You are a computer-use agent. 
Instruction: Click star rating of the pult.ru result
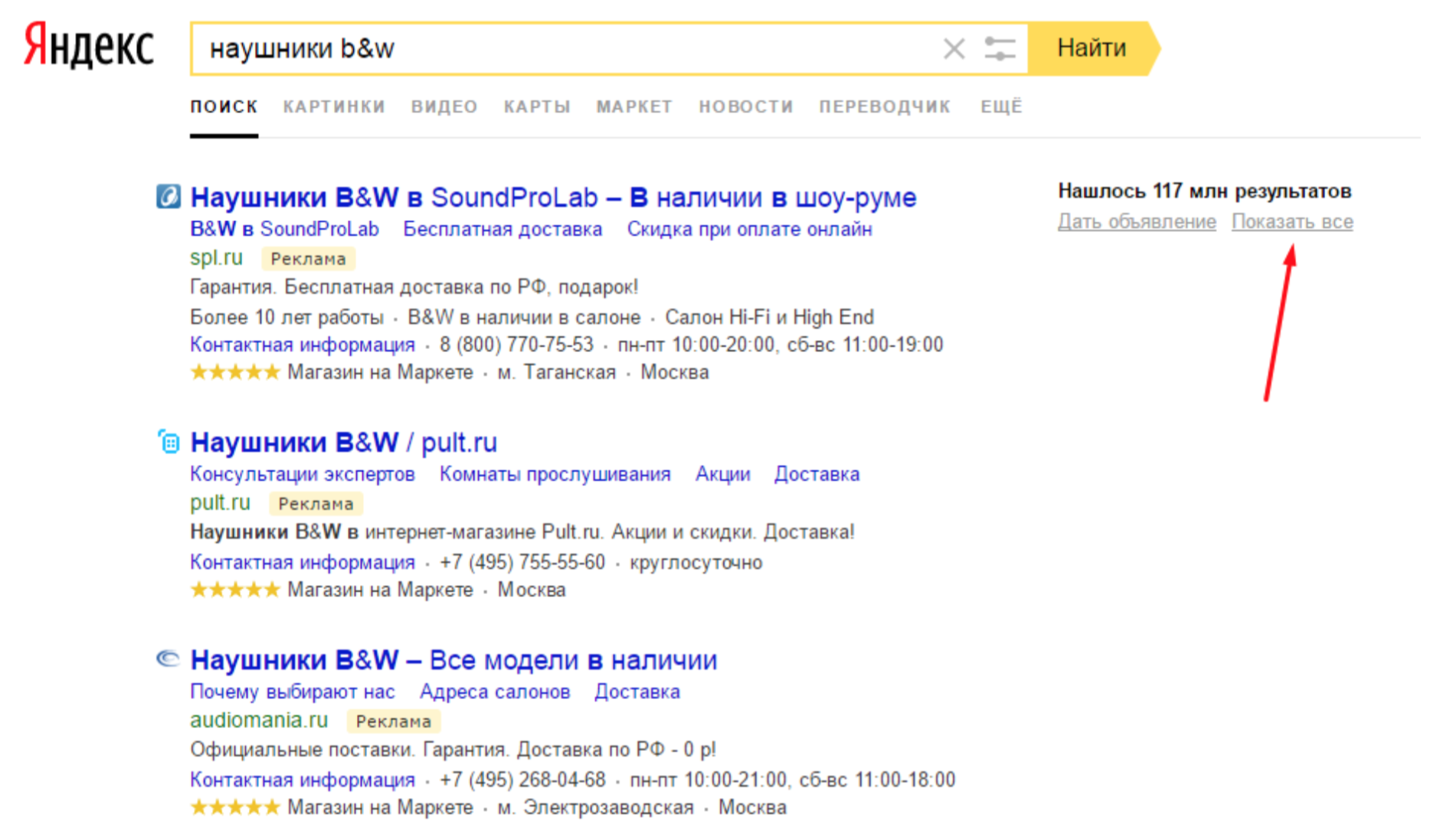(235, 590)
